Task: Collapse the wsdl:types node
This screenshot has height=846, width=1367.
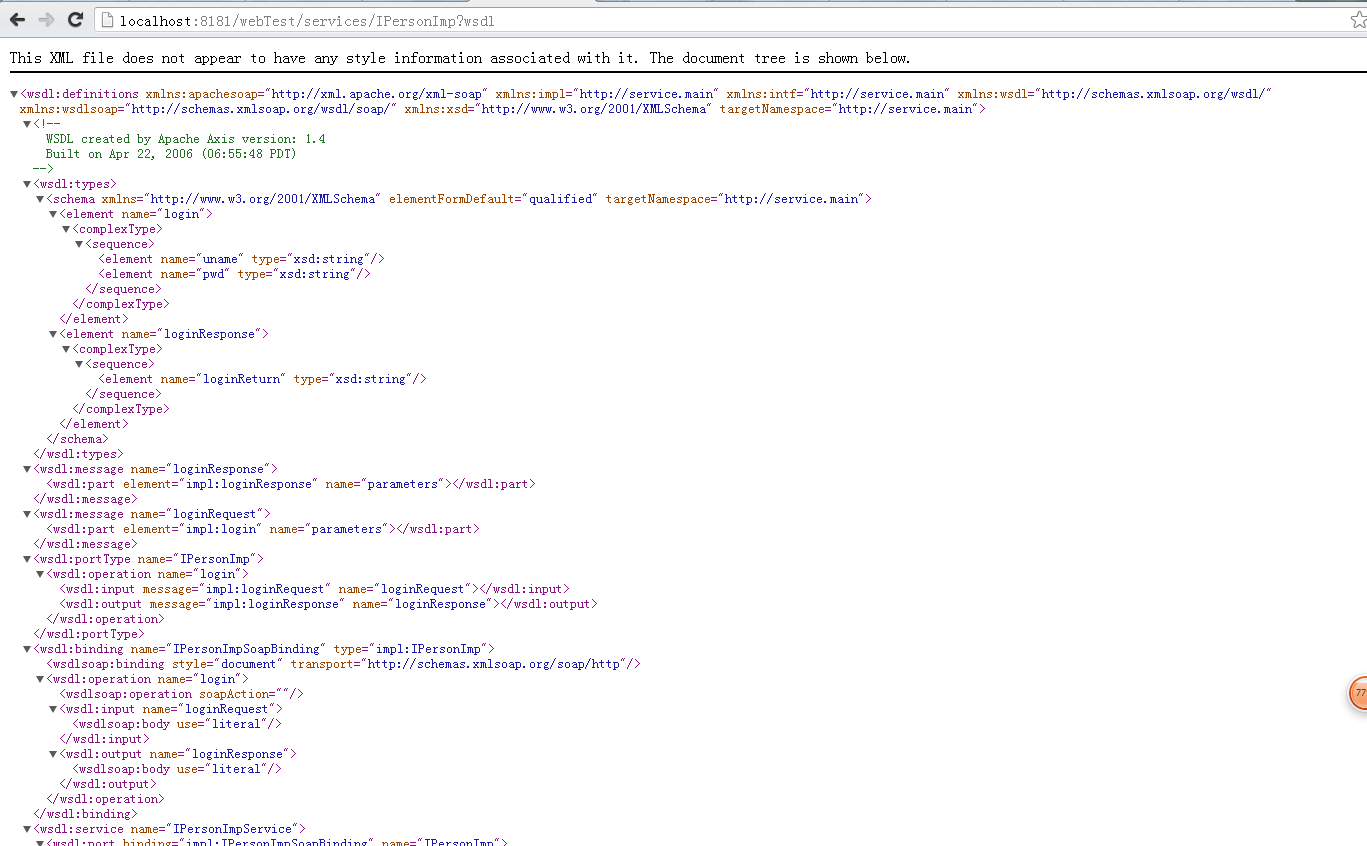Action: pos(27,184)
